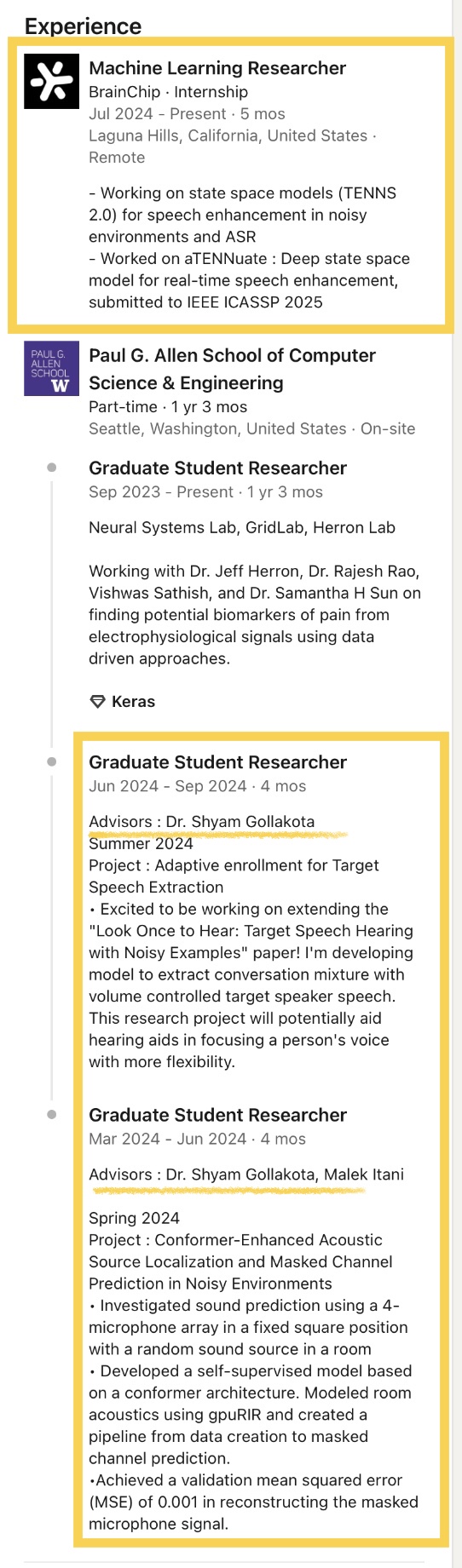462x1568 pixels.
Task: Open the Machine Learning Researcher title
Action: click(x=217, y=68)
